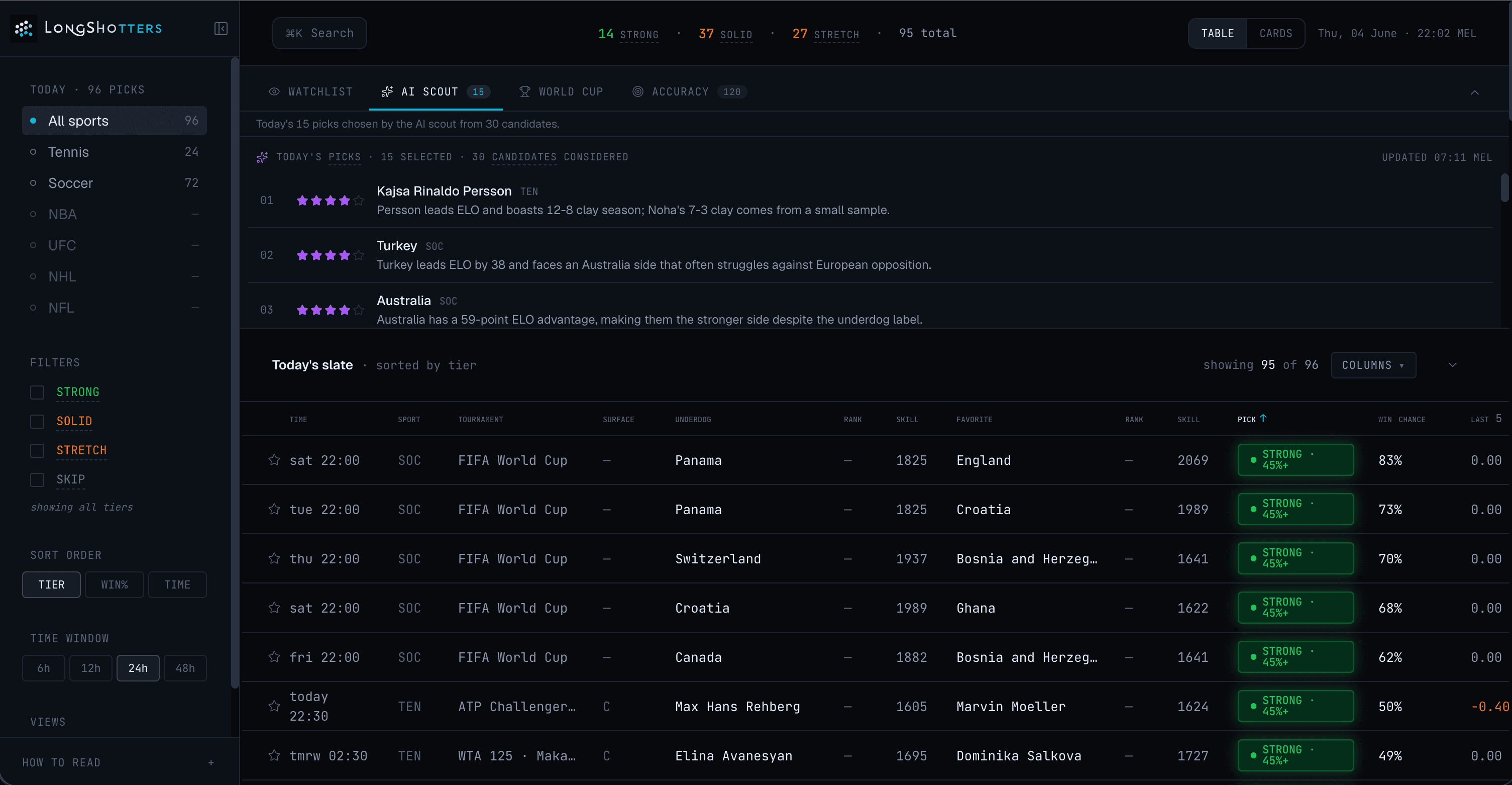Open the World Cup tab
Image resolution: width=1512 pixels, height=785 pixels.
(561, 91)
